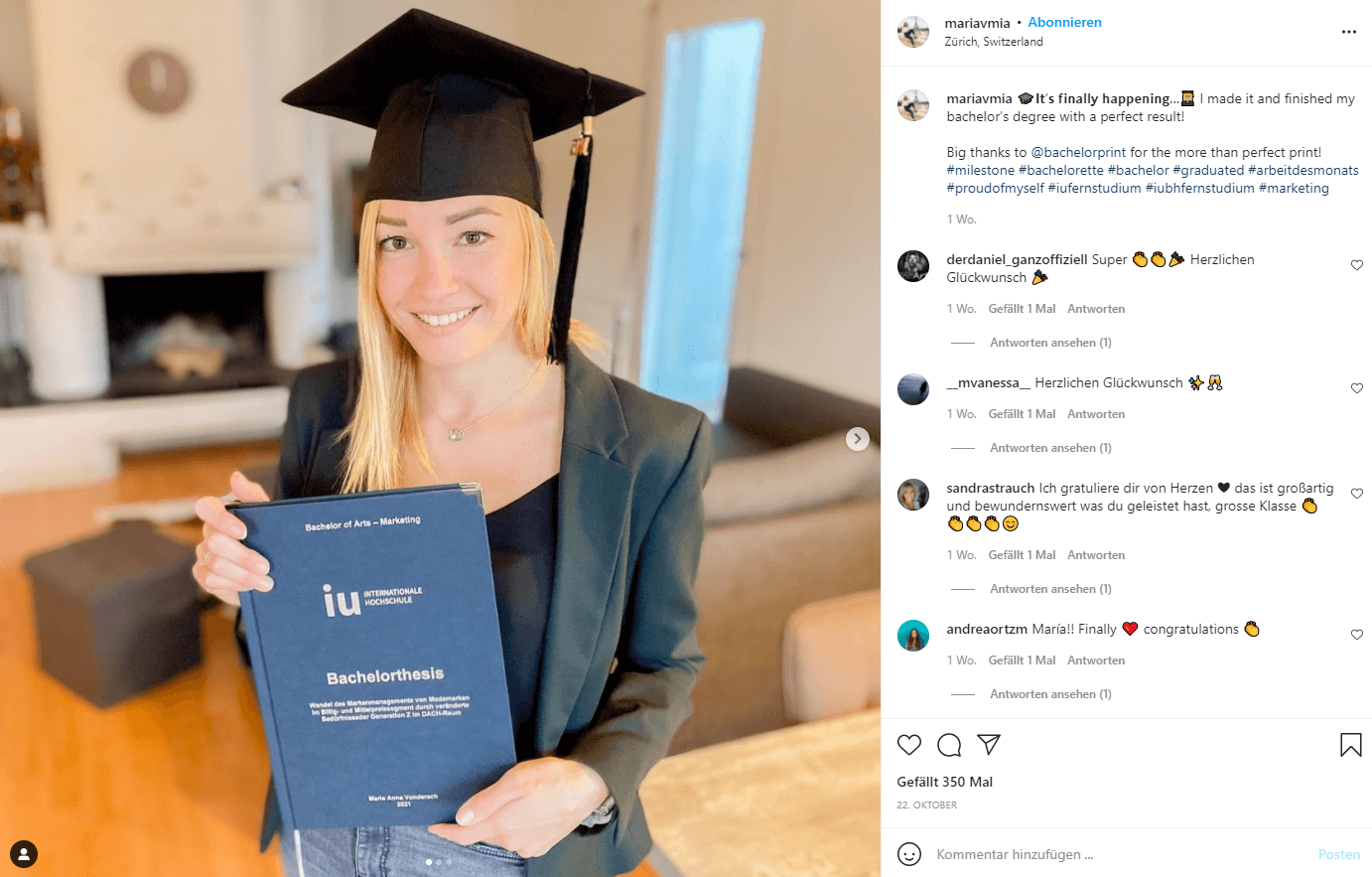Open the #marketing hashtag

pos(1294,188)
